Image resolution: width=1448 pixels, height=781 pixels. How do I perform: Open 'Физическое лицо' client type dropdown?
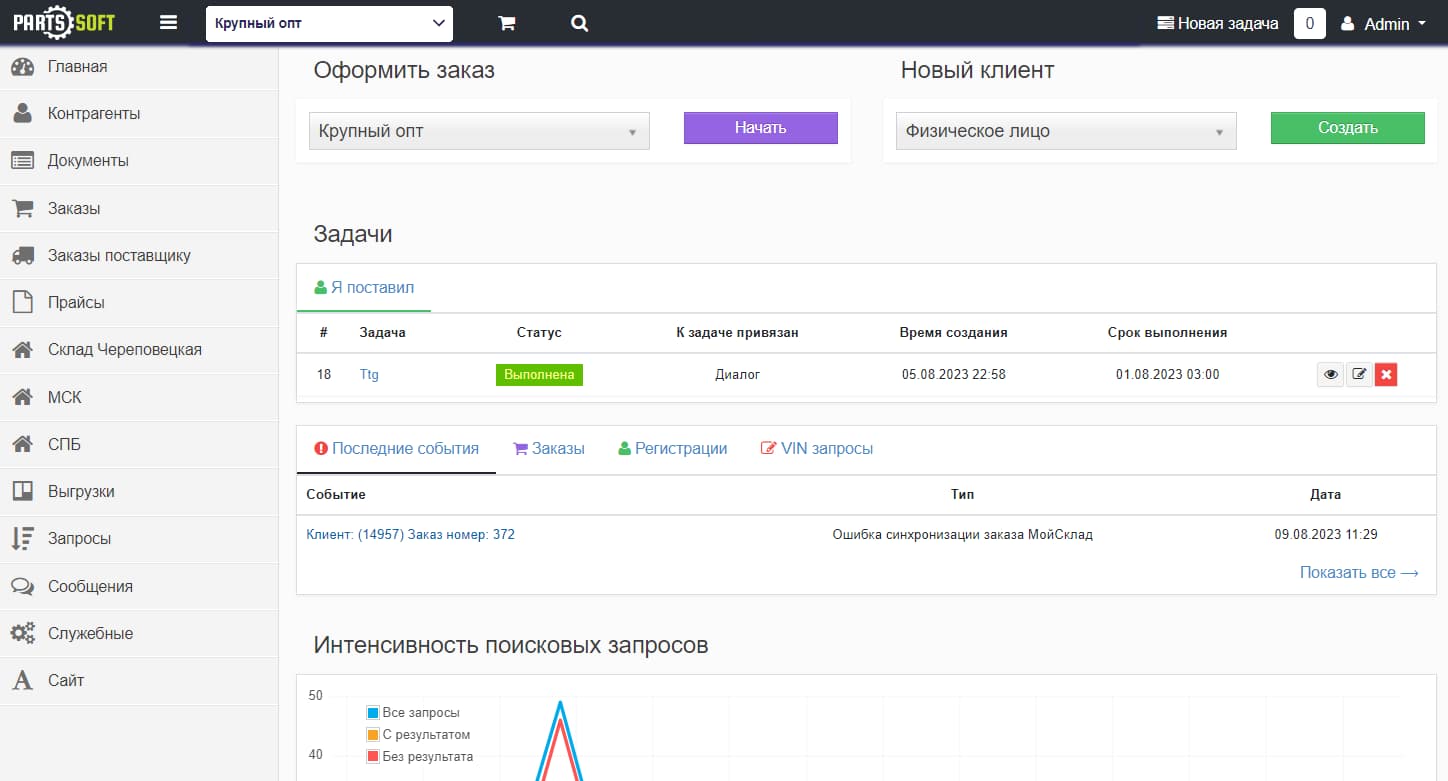click(x=1065, y=131)
